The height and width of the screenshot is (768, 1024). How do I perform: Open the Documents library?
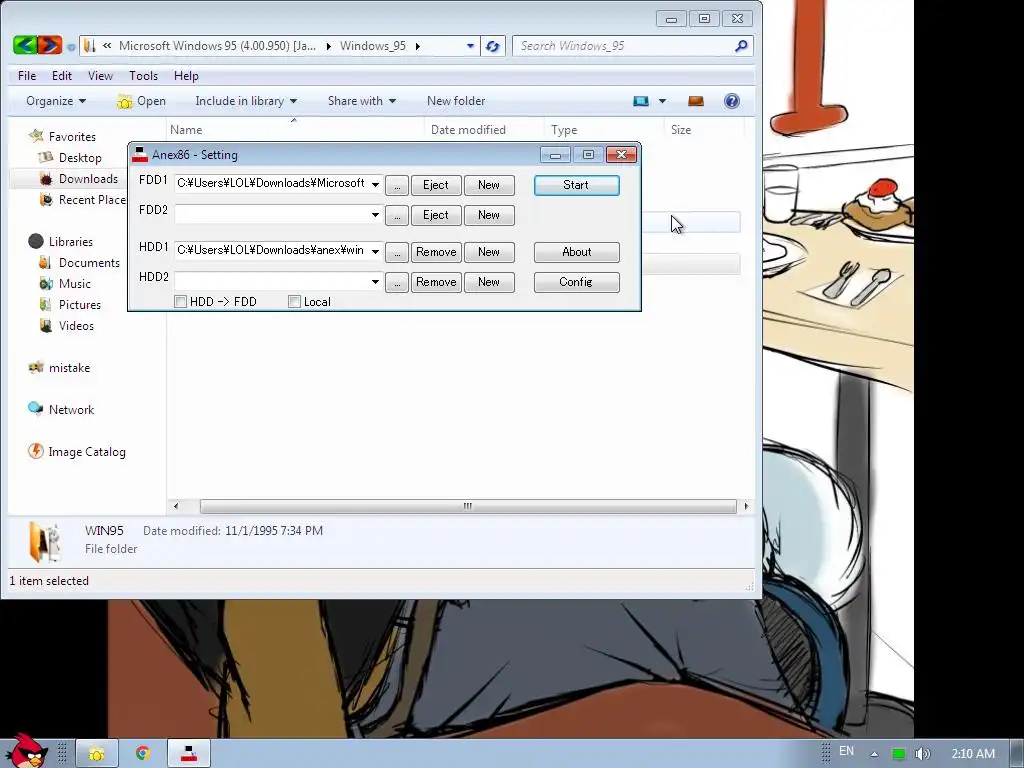tap(80, 263)
